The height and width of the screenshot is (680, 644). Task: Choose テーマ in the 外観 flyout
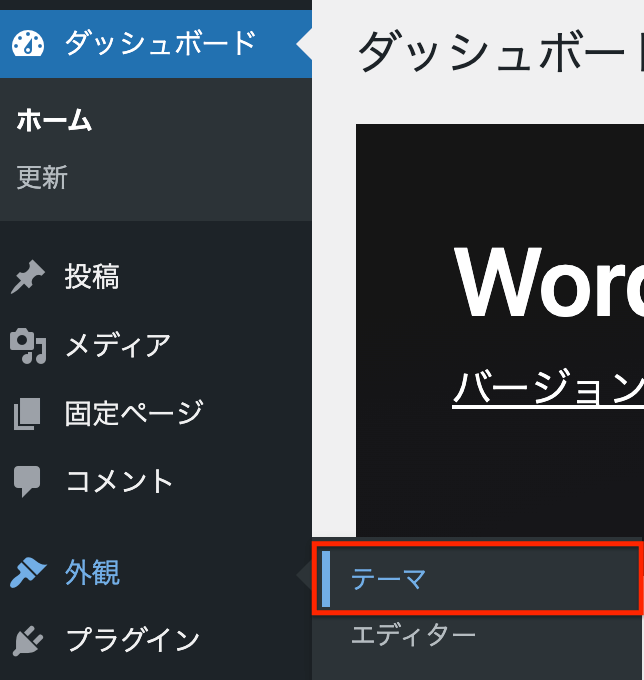(x=477, y=579)
